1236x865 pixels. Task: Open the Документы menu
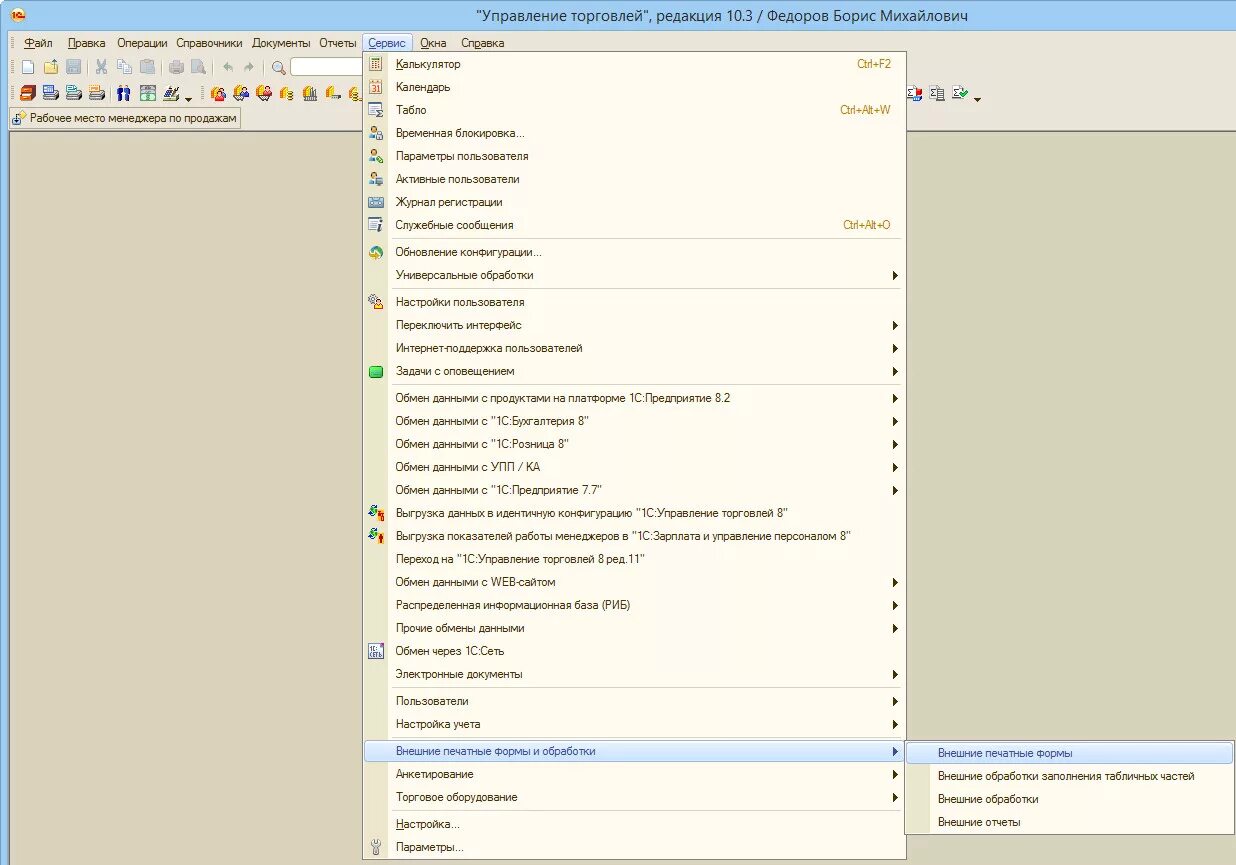[281, 43]
